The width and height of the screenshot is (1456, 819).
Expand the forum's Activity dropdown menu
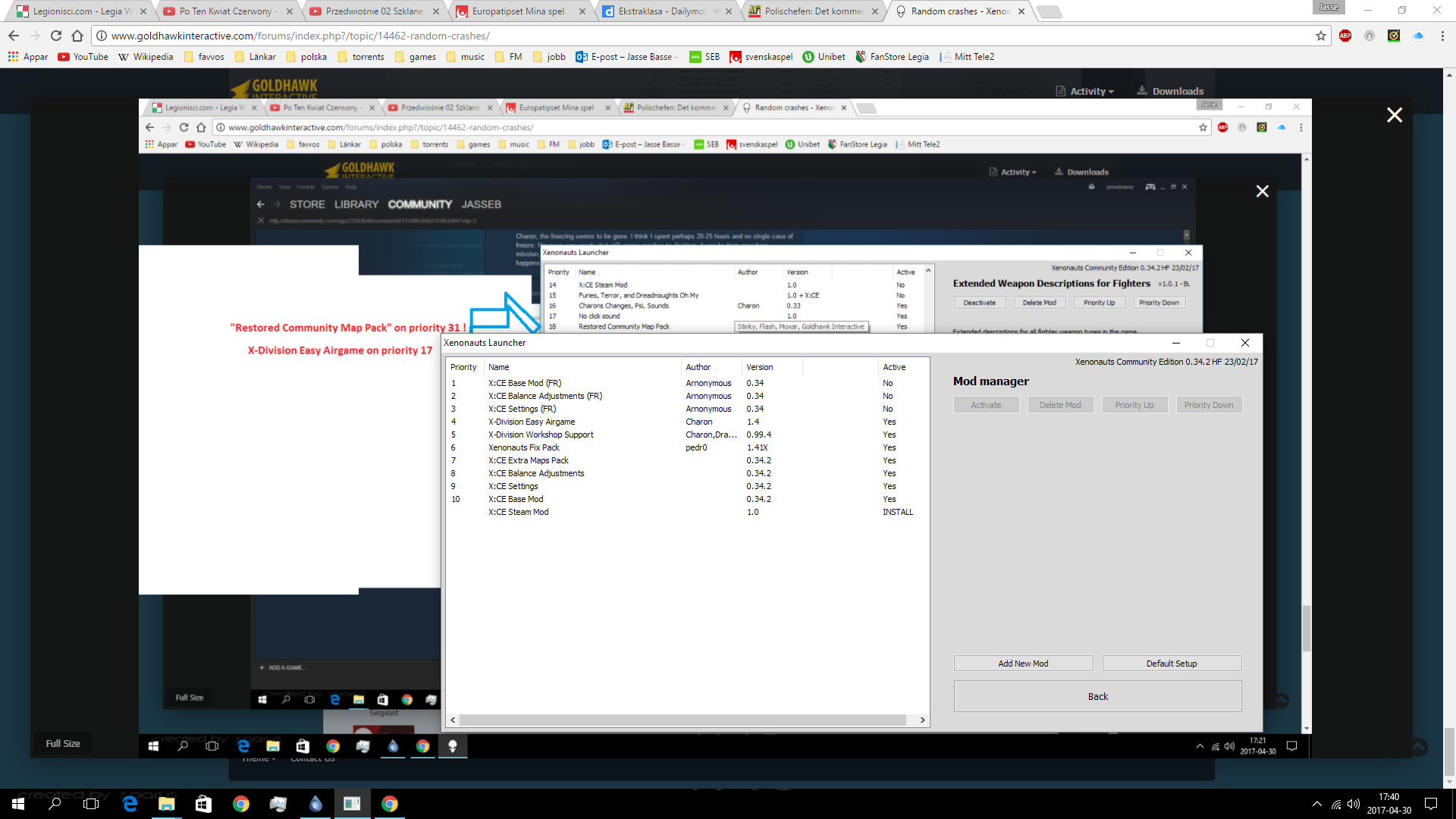[x=1085, y=91]
